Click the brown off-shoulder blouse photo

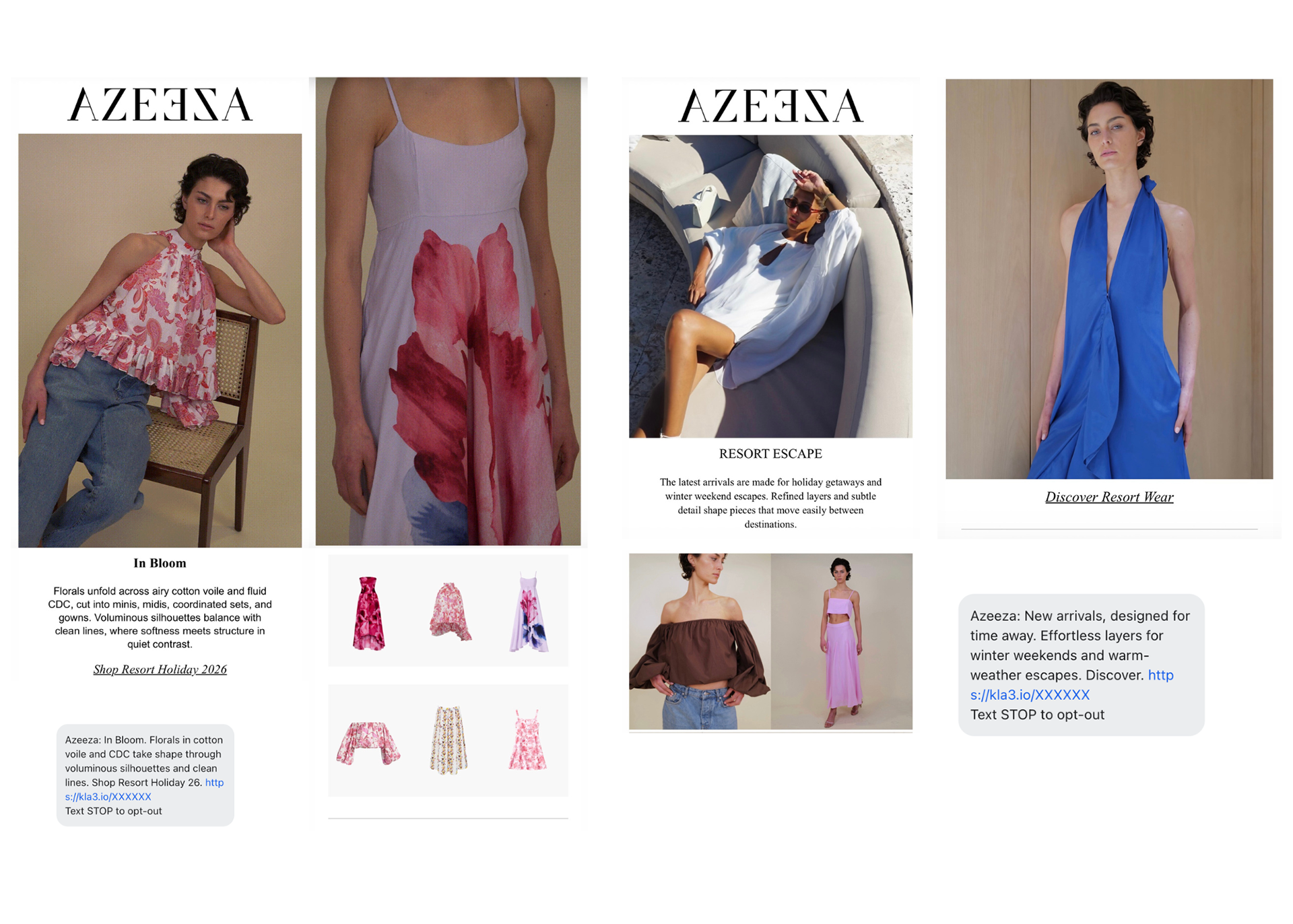[700, 642]
